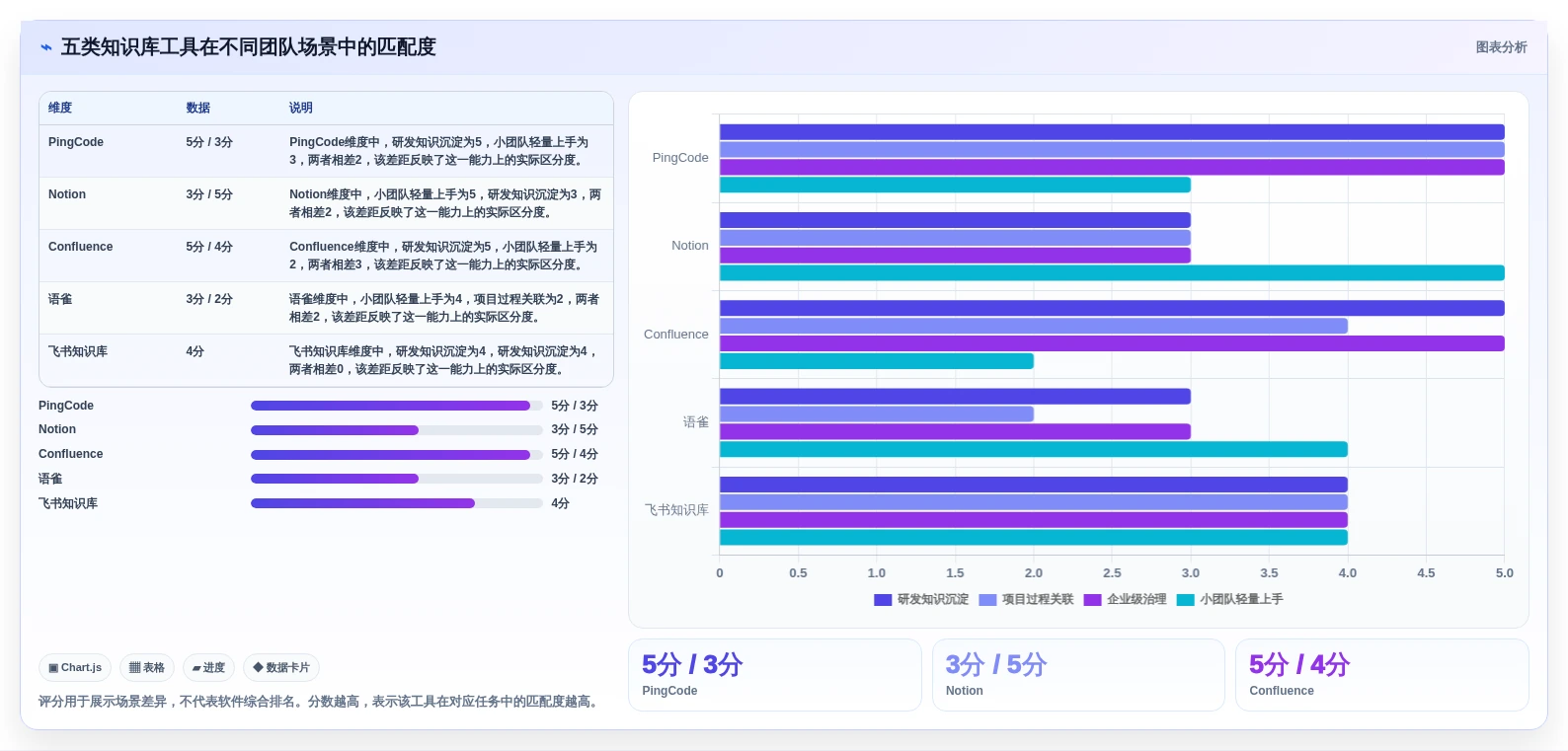1568x751 pixels.
Task: Click the 5分 / 4分 value in Confluence table row
Action: pos(209,247)
